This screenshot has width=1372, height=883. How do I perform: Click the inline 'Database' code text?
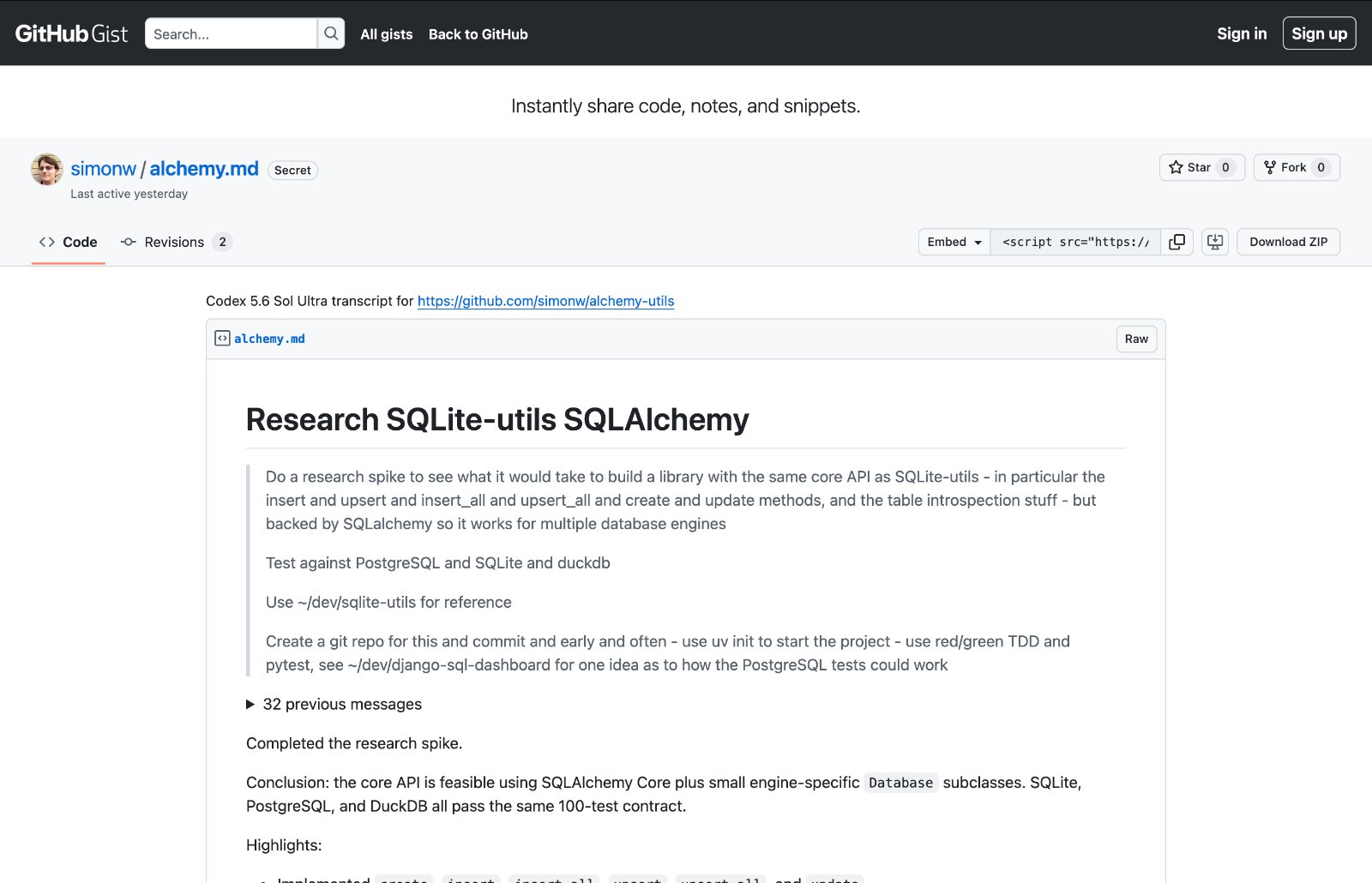point(900,783)
